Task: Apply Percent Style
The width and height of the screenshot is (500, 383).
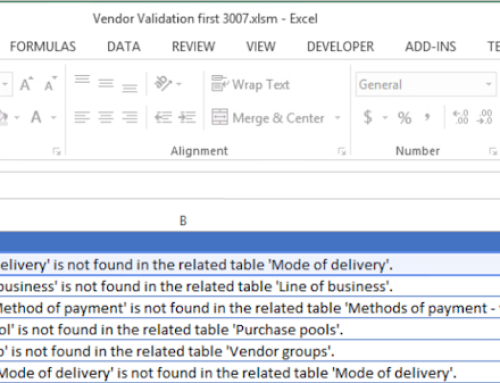Action: click(404, 118)
